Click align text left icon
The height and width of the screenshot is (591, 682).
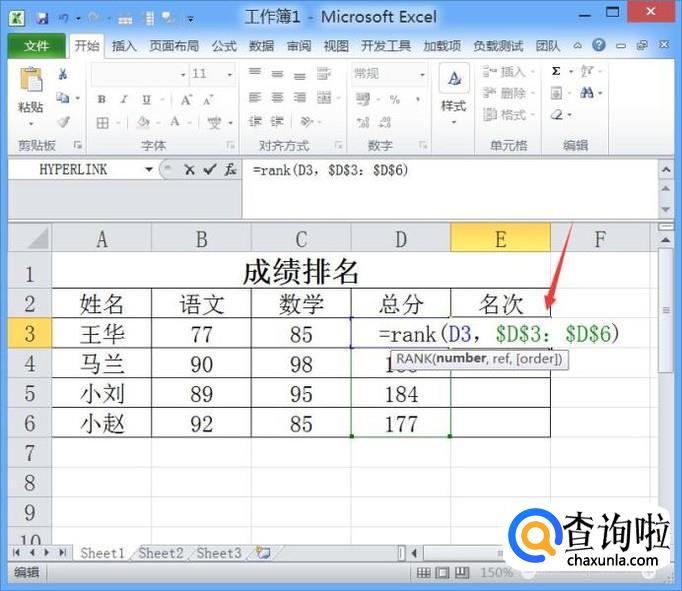(255, 98)
